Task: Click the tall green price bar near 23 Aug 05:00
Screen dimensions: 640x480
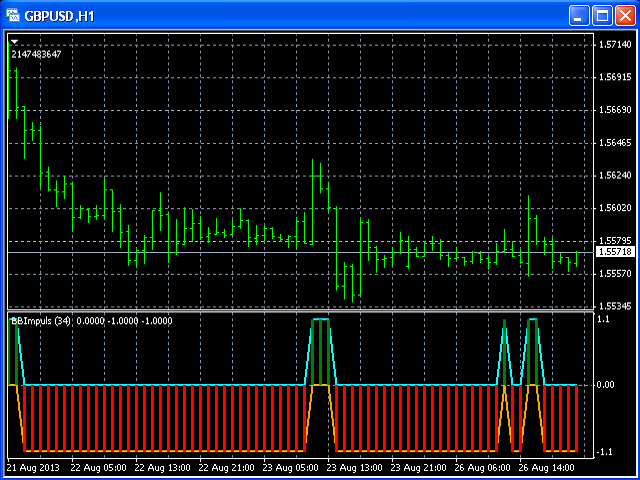Action: pos(314,200)
